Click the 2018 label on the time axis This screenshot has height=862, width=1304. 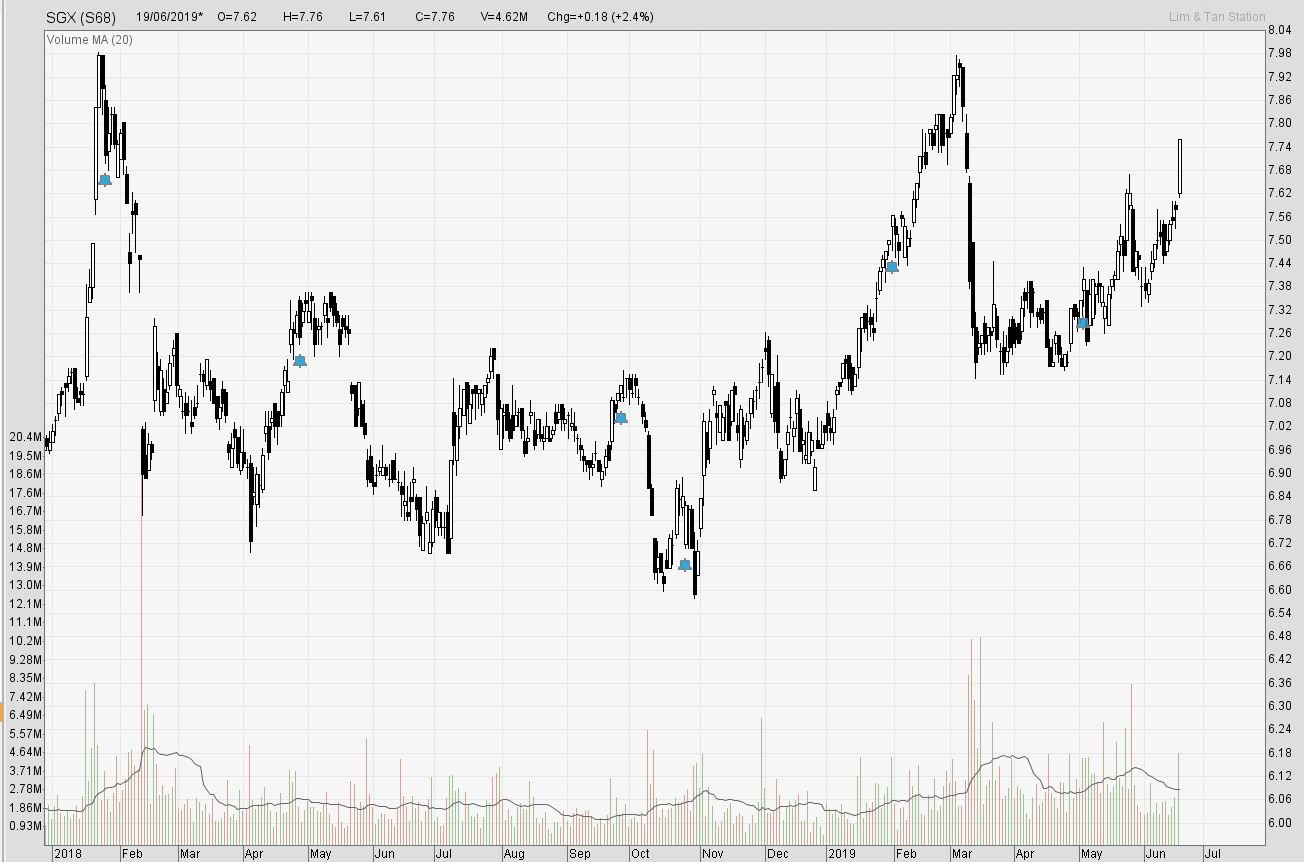point(69,855)
